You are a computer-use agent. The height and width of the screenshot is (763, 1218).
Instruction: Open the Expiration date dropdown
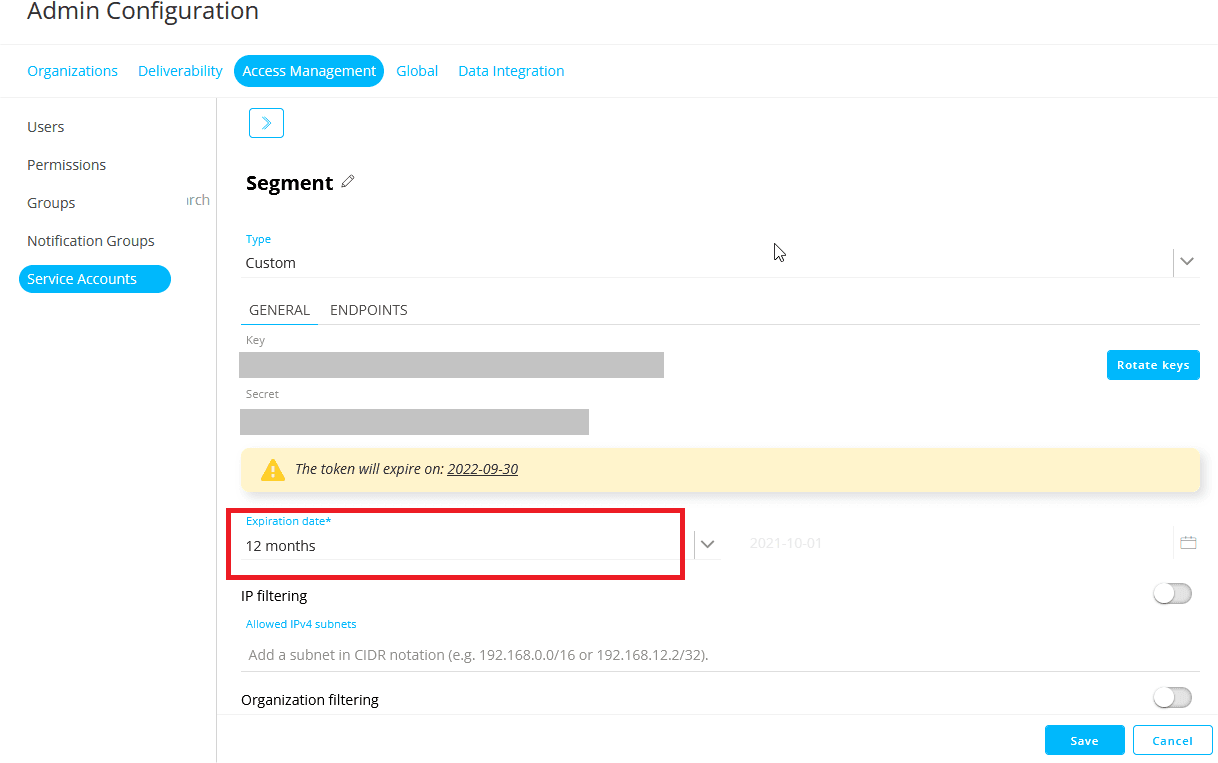pos(708,543)
